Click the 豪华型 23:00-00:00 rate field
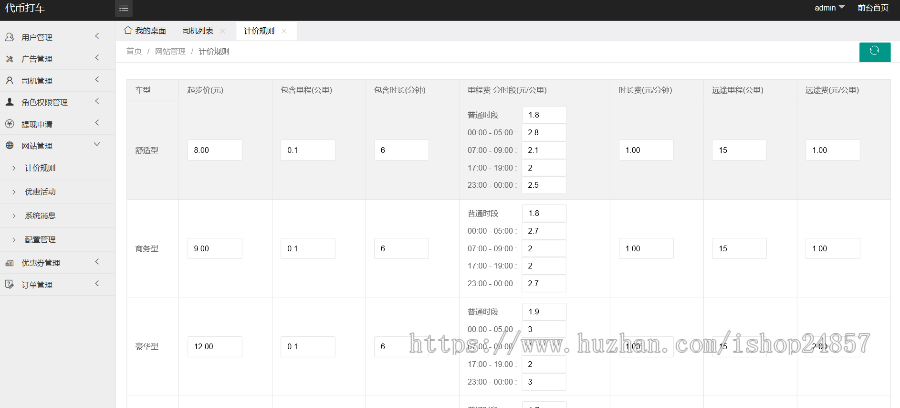900x408 pixels. (x=544, y=382)
